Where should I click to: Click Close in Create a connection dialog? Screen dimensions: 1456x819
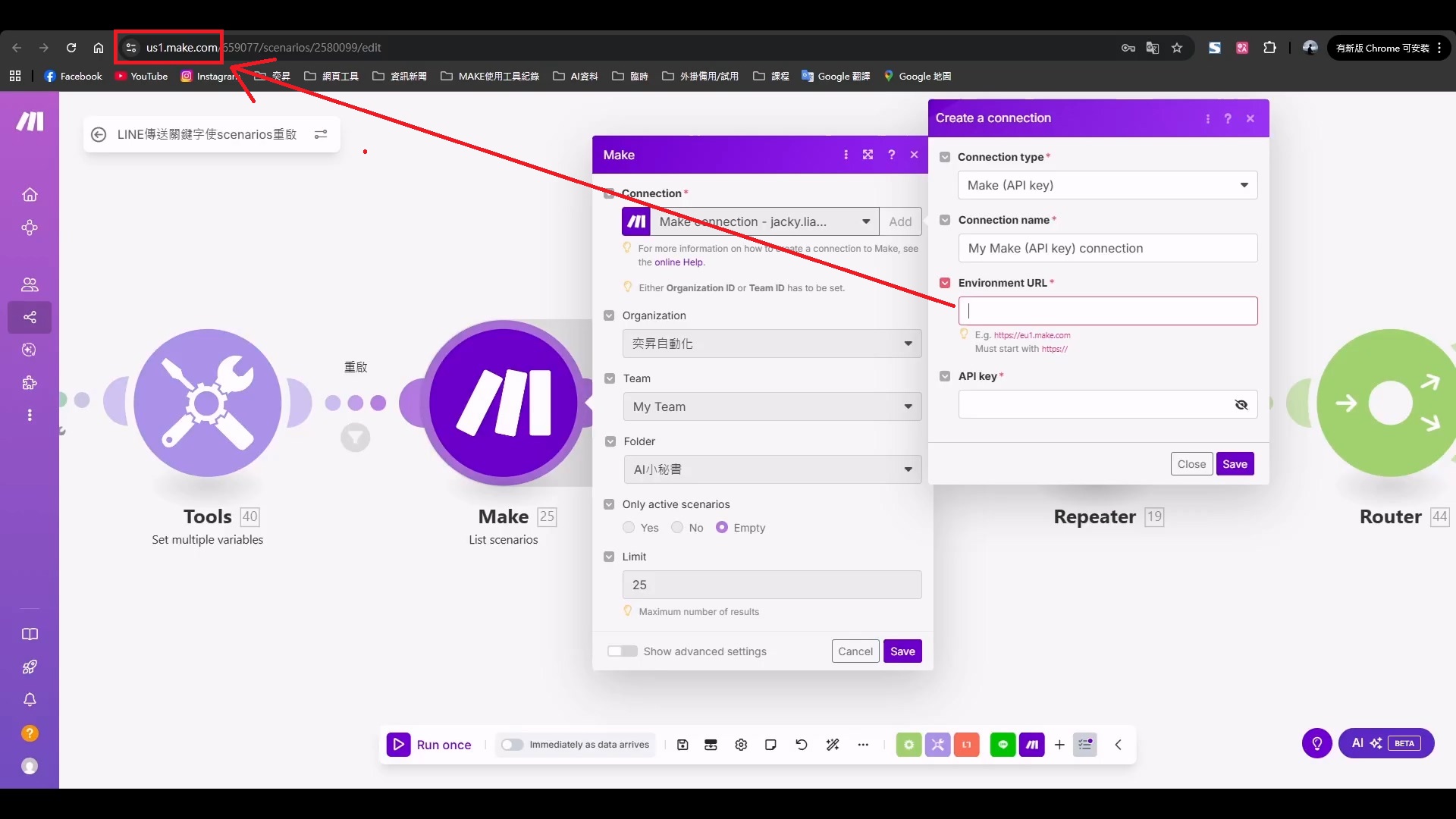click(x=1191, y=464)
